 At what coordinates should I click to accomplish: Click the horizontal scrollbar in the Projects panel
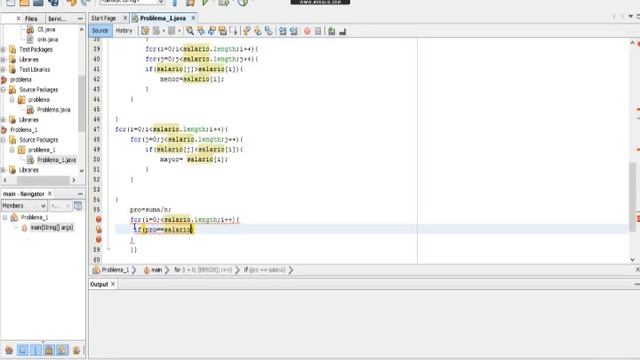(x=43, y=180)
